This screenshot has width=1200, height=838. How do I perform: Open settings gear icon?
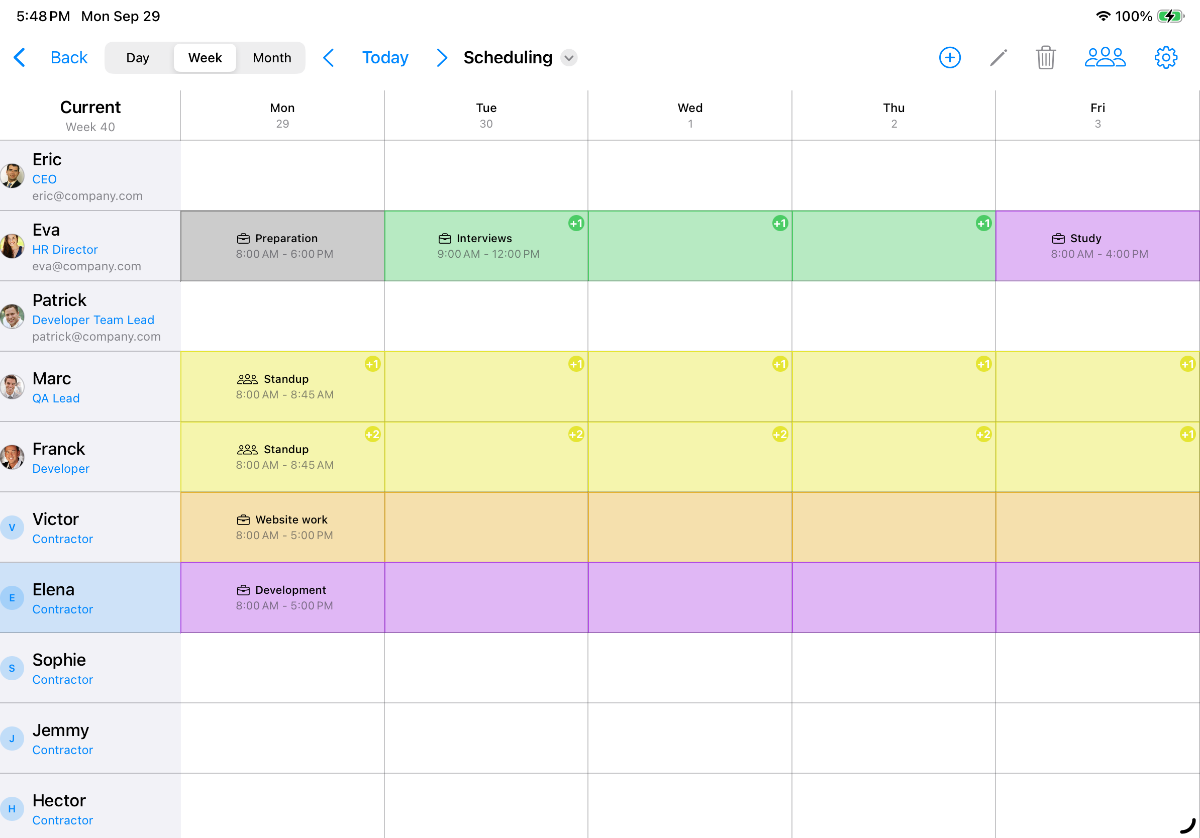pos(1166,58)
